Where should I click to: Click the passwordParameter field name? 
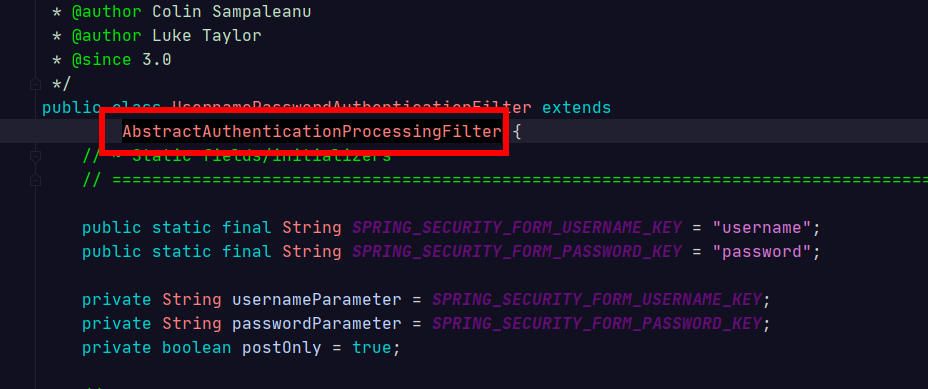coord(316,324)
